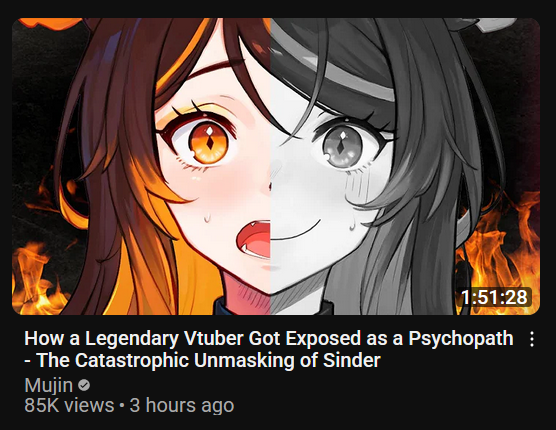Open the Sinder video thumbnail
Screen dimensions: 556x430
[x=276, y=166]
